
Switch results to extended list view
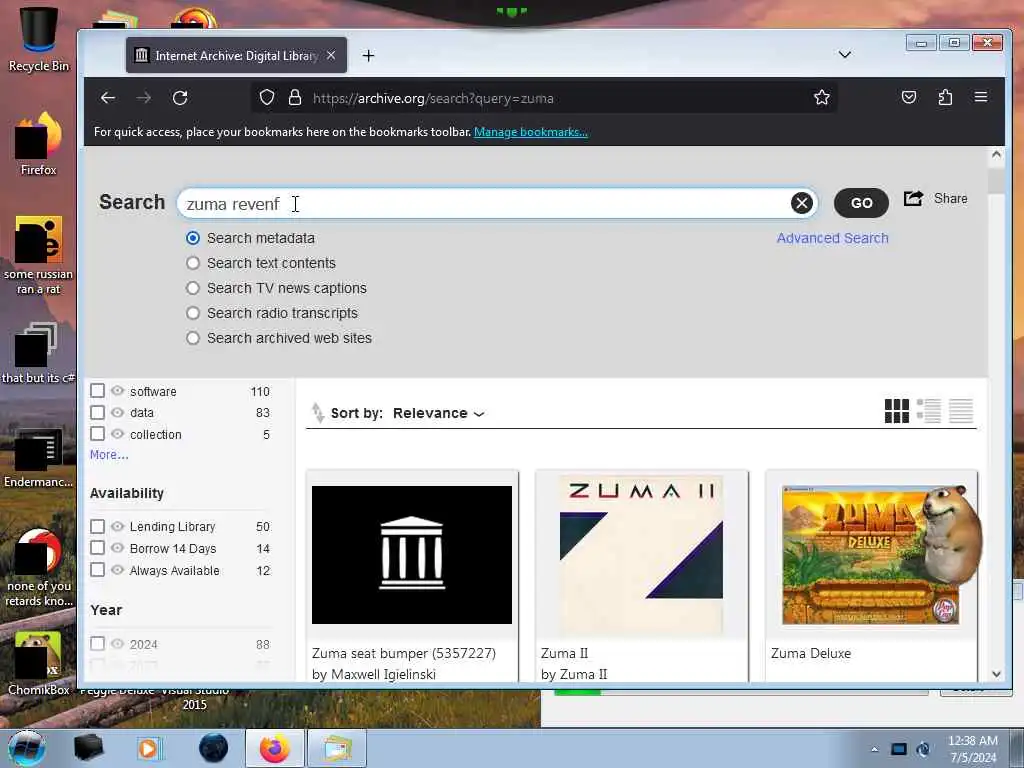929,411
